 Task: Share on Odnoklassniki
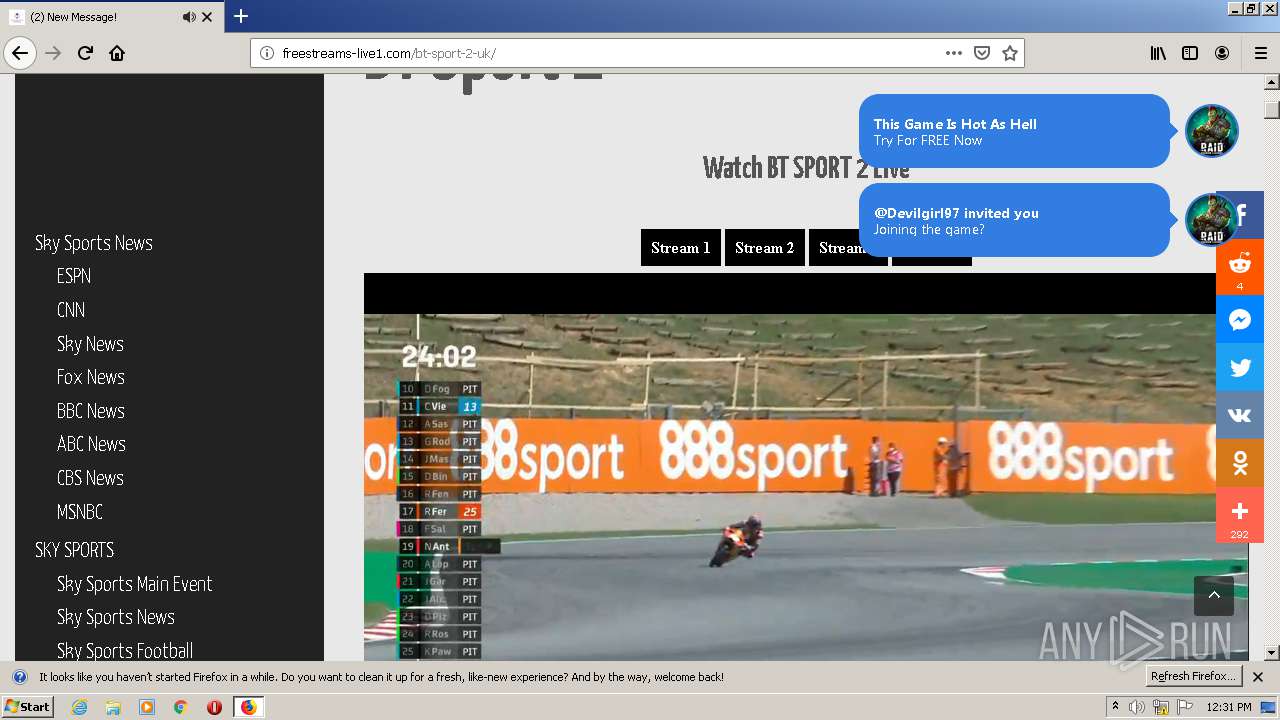(1240, 463)
